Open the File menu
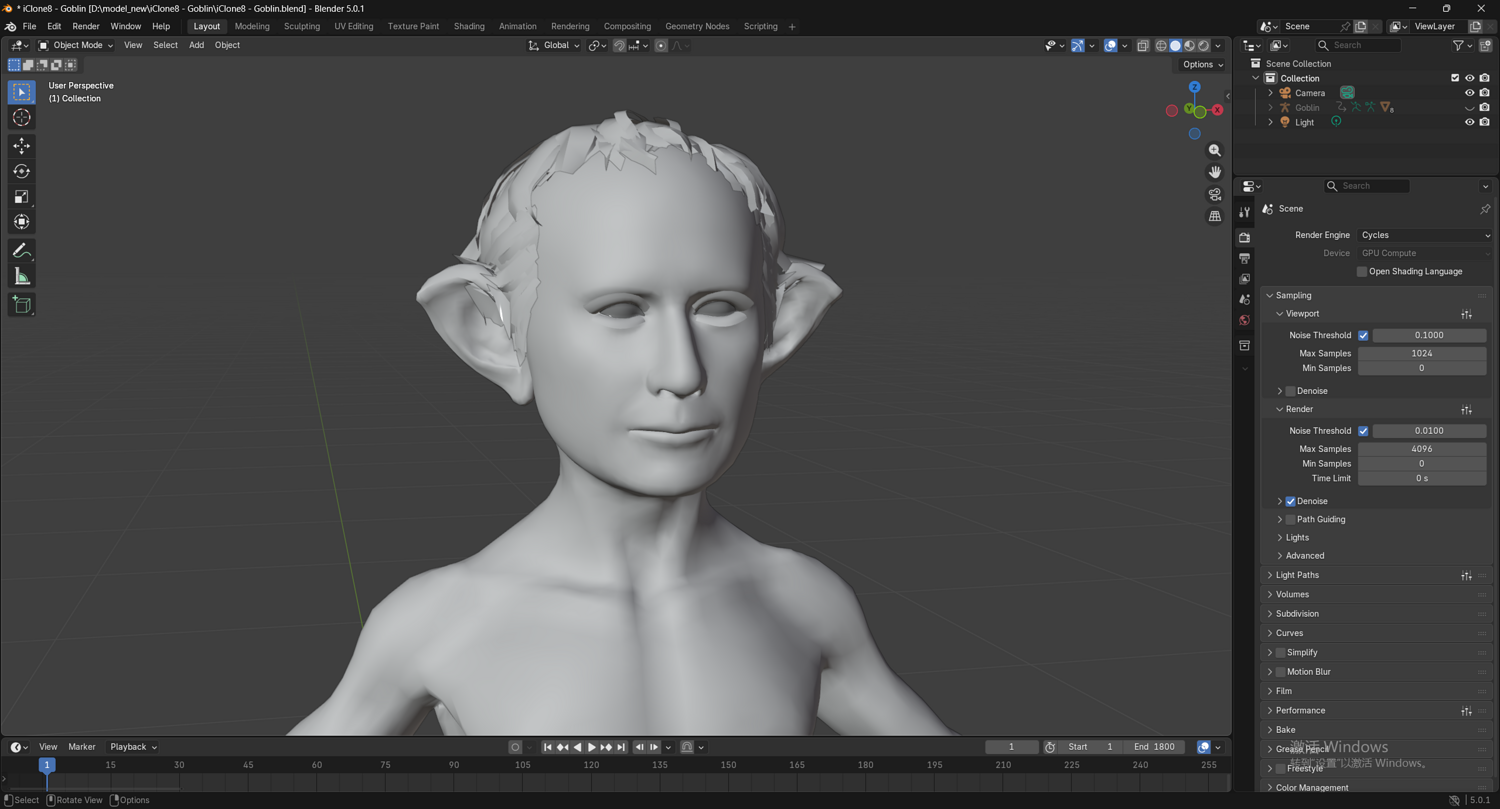The height and width of the screenshot is (809, 1500). point(29,26)
